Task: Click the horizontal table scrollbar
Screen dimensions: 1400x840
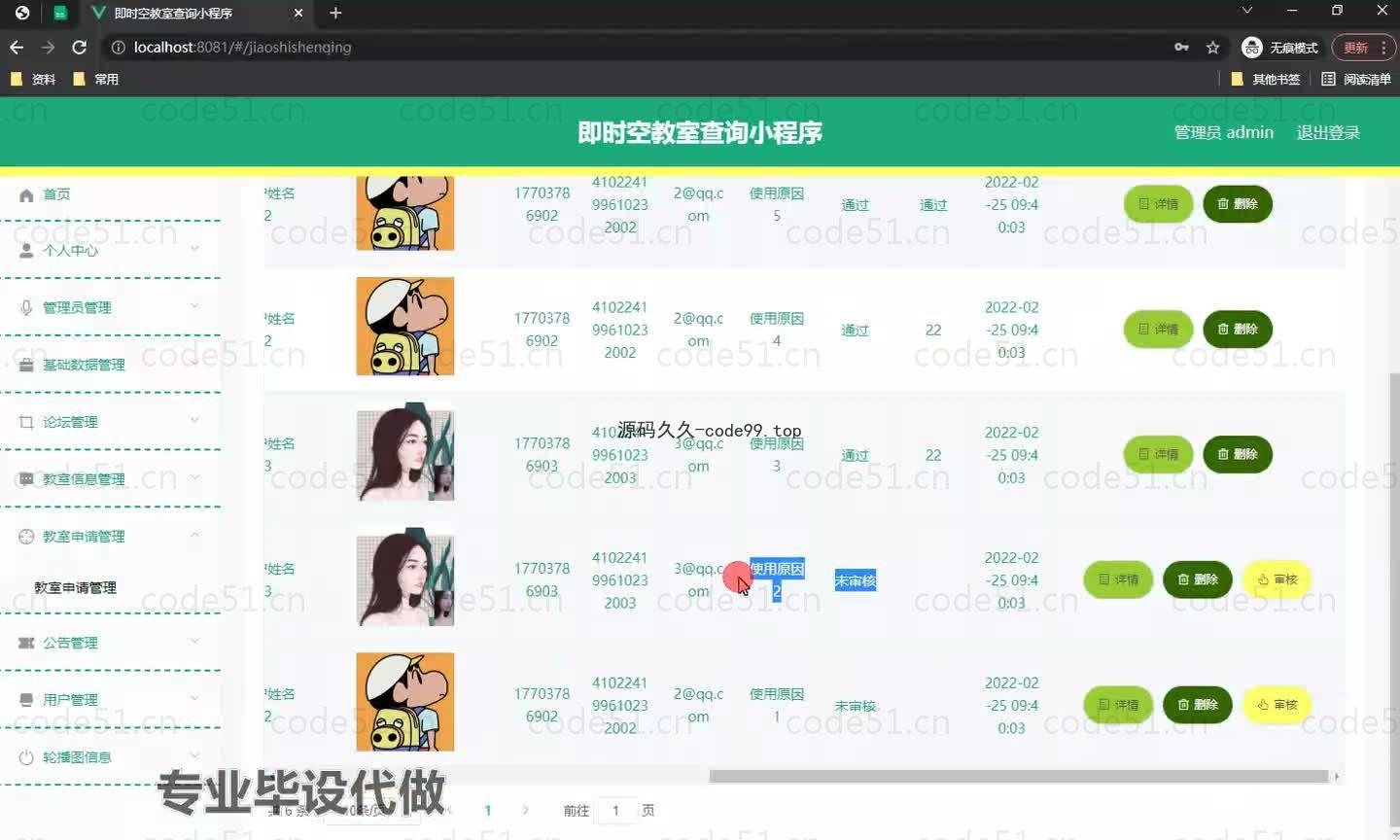Action: (1019, 776)
